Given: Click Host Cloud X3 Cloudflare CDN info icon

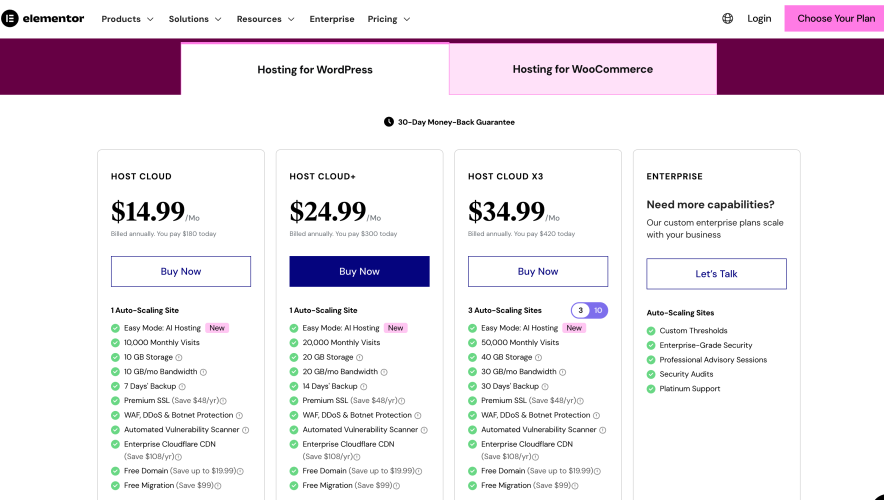Looking at the screenshot, I should [536, 457].
